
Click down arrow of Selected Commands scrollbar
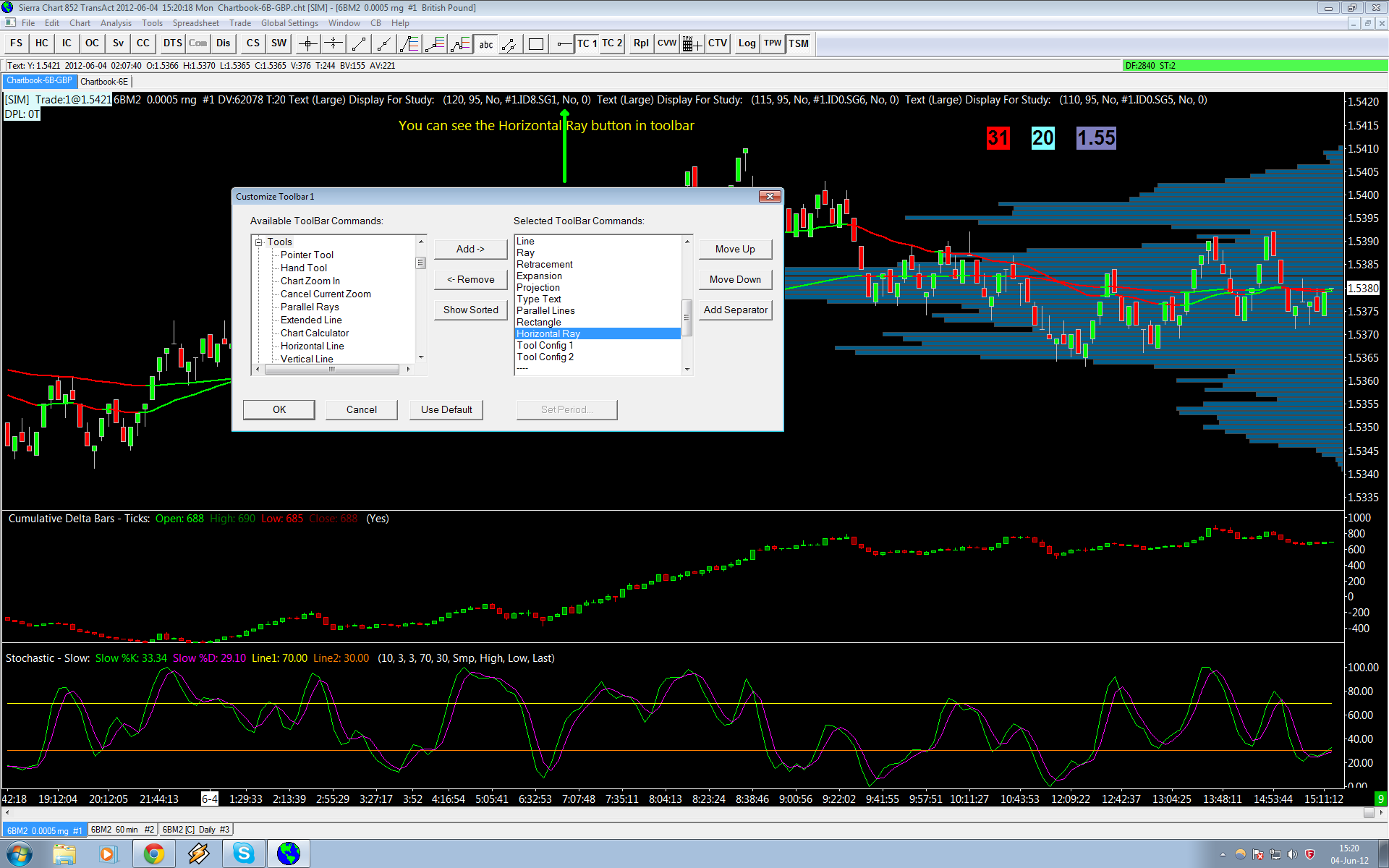pyautogui.click(x=687, y=369)
